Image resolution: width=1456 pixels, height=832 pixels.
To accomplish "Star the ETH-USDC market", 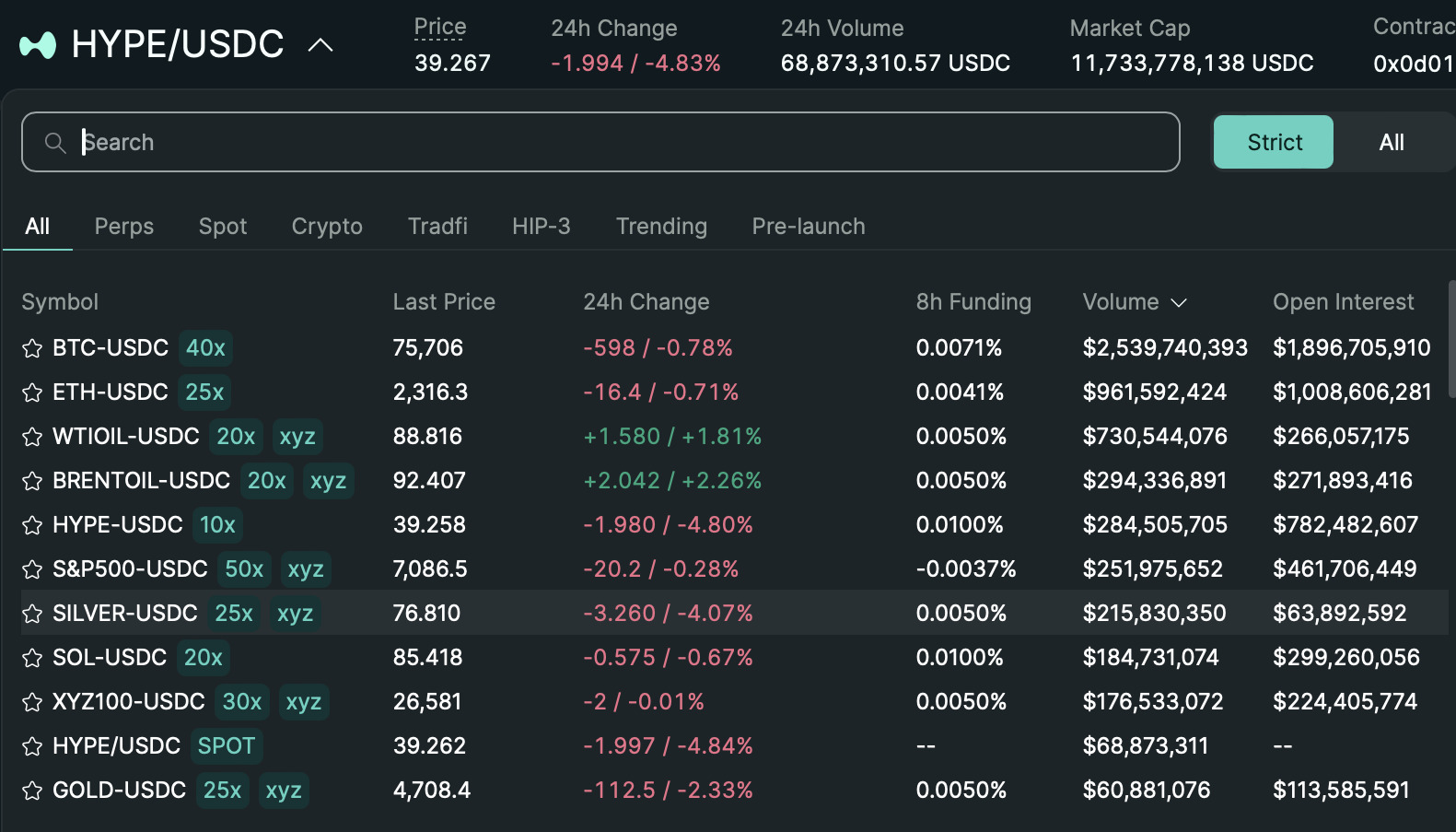I will point(32,393).
